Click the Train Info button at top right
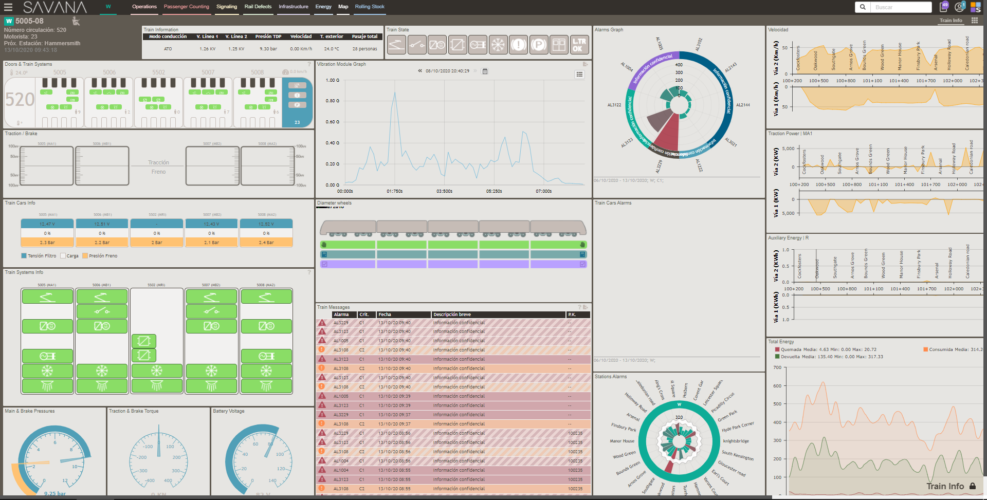 tap(950, 20)
